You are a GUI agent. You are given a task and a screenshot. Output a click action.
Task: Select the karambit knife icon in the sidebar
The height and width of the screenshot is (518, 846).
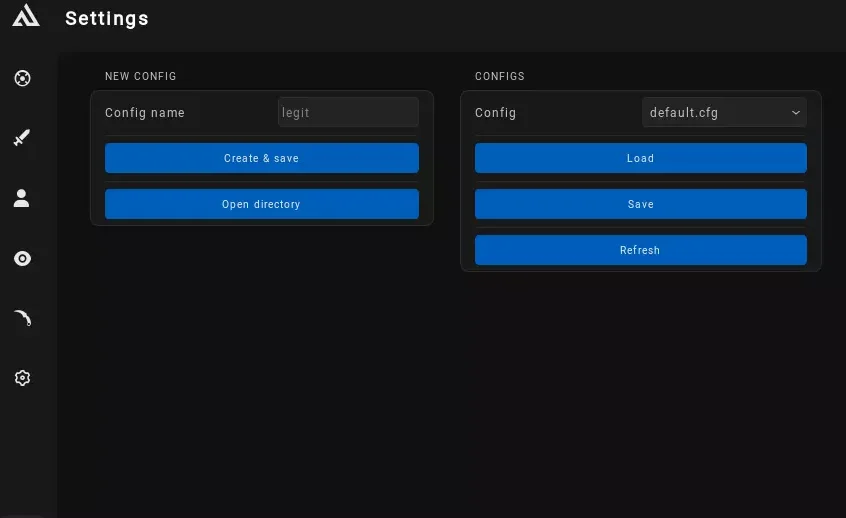(x=22, y=318)
